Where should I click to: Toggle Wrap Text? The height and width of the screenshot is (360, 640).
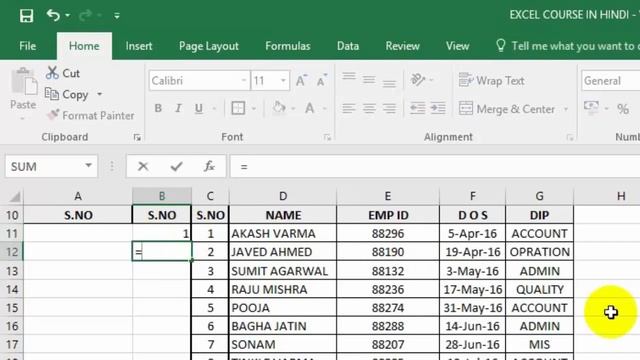491,80
